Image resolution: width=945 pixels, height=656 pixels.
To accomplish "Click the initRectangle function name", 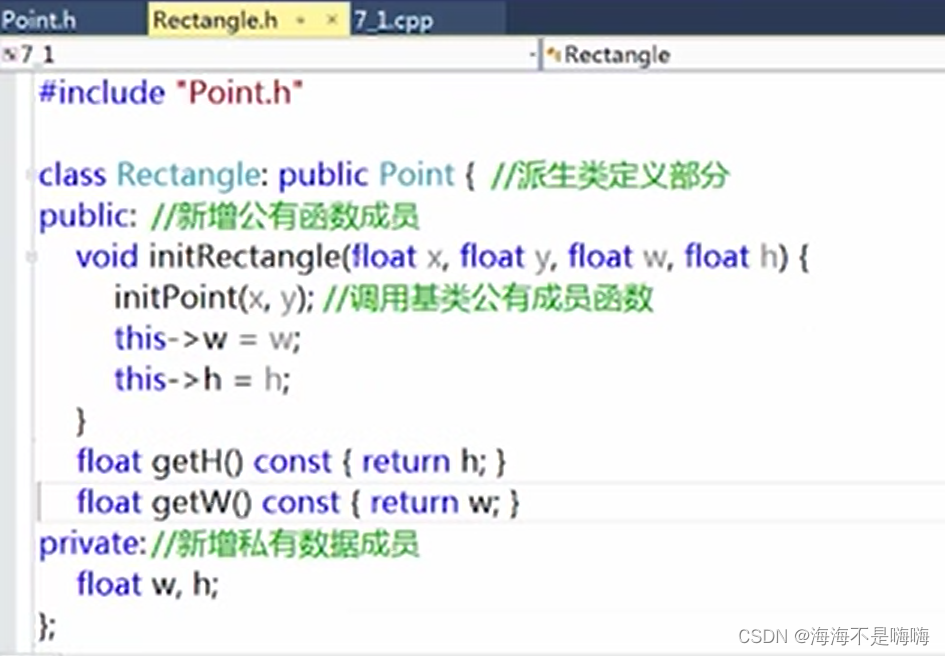I will [x=245, y=257].
